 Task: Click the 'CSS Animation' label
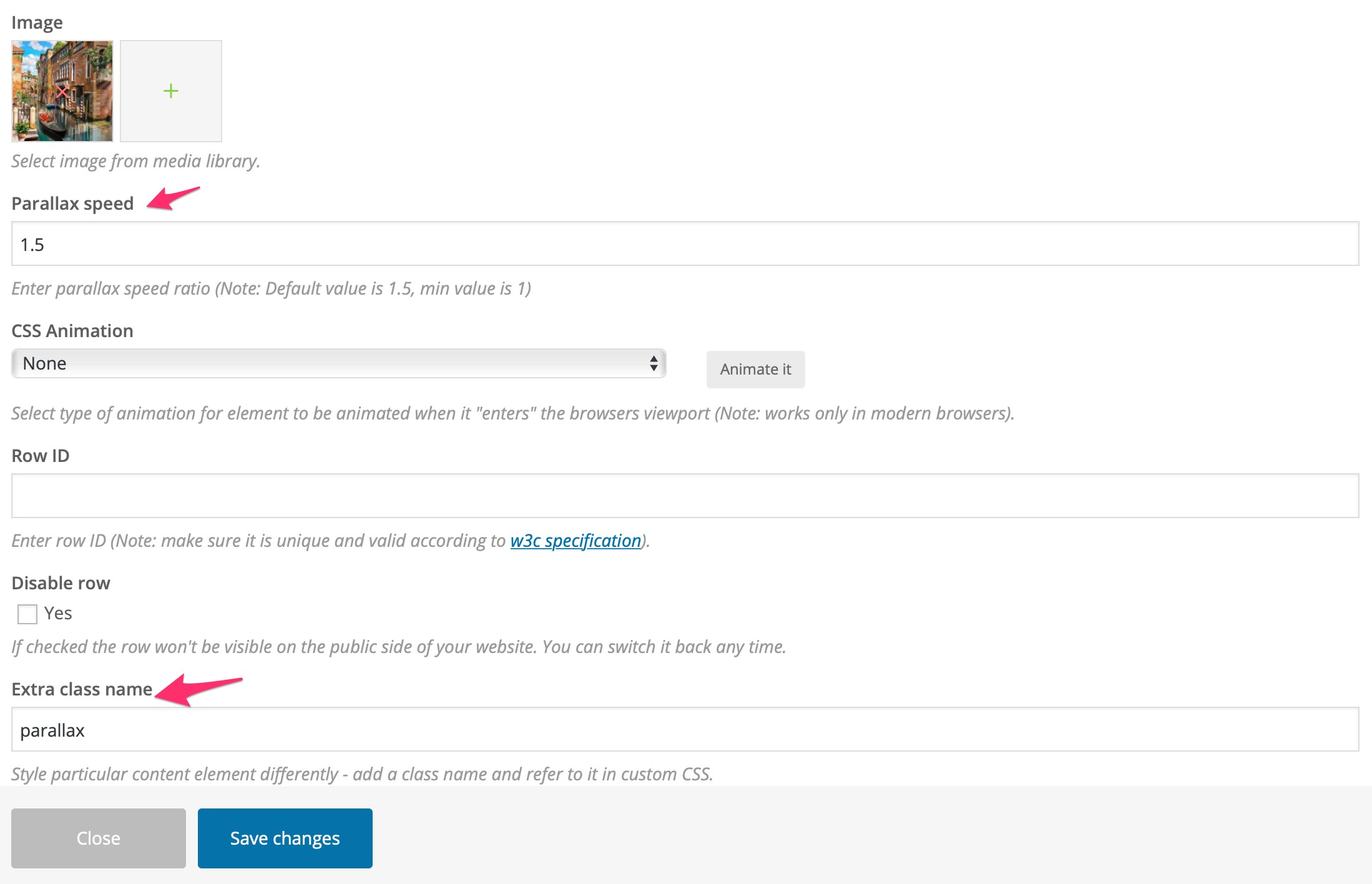72,331
